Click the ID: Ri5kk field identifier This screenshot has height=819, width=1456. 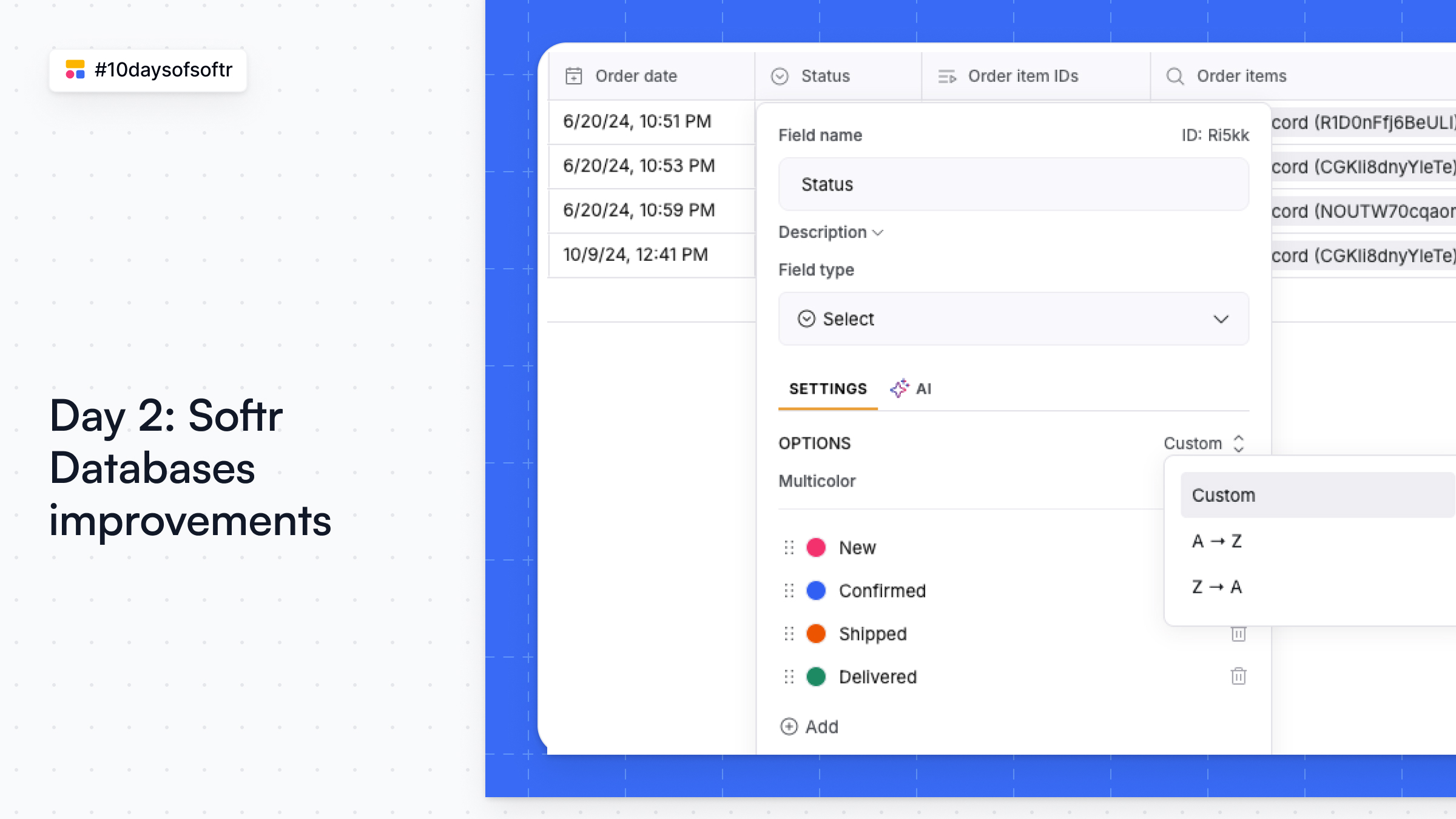(1215, 135)
